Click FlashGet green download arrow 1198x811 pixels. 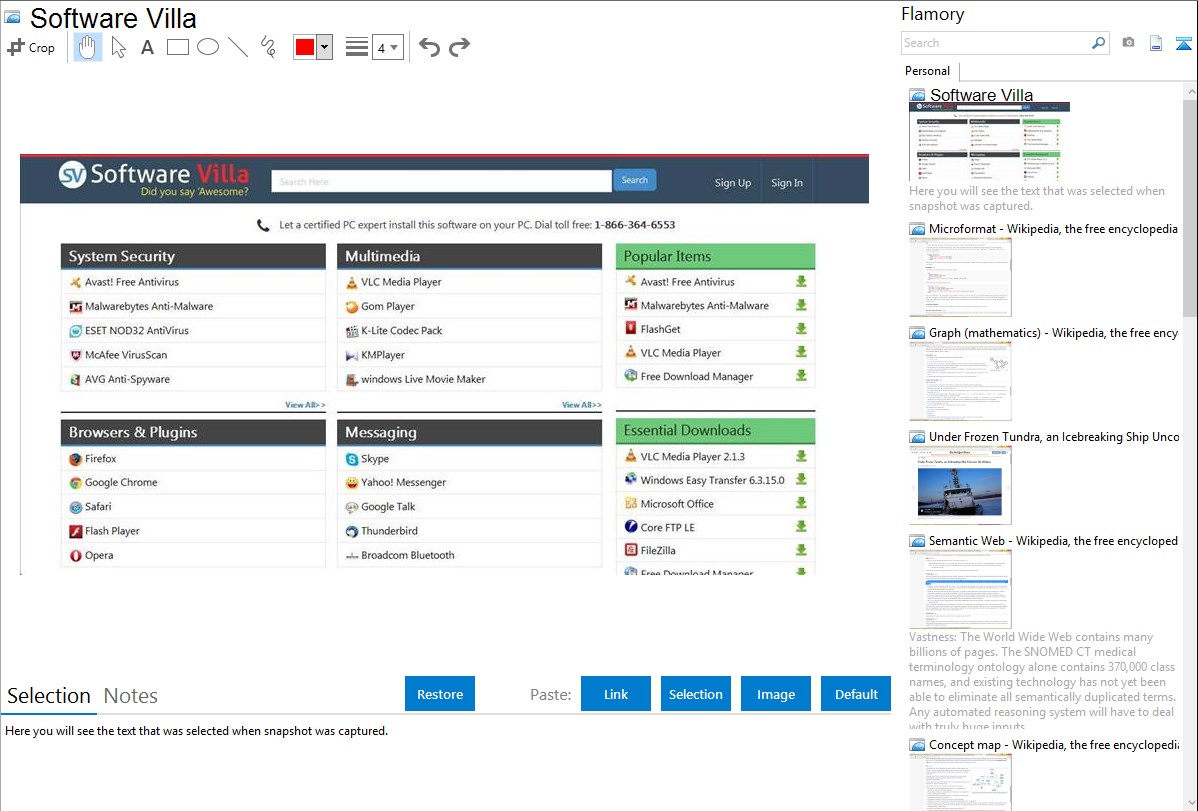[801, 329]
